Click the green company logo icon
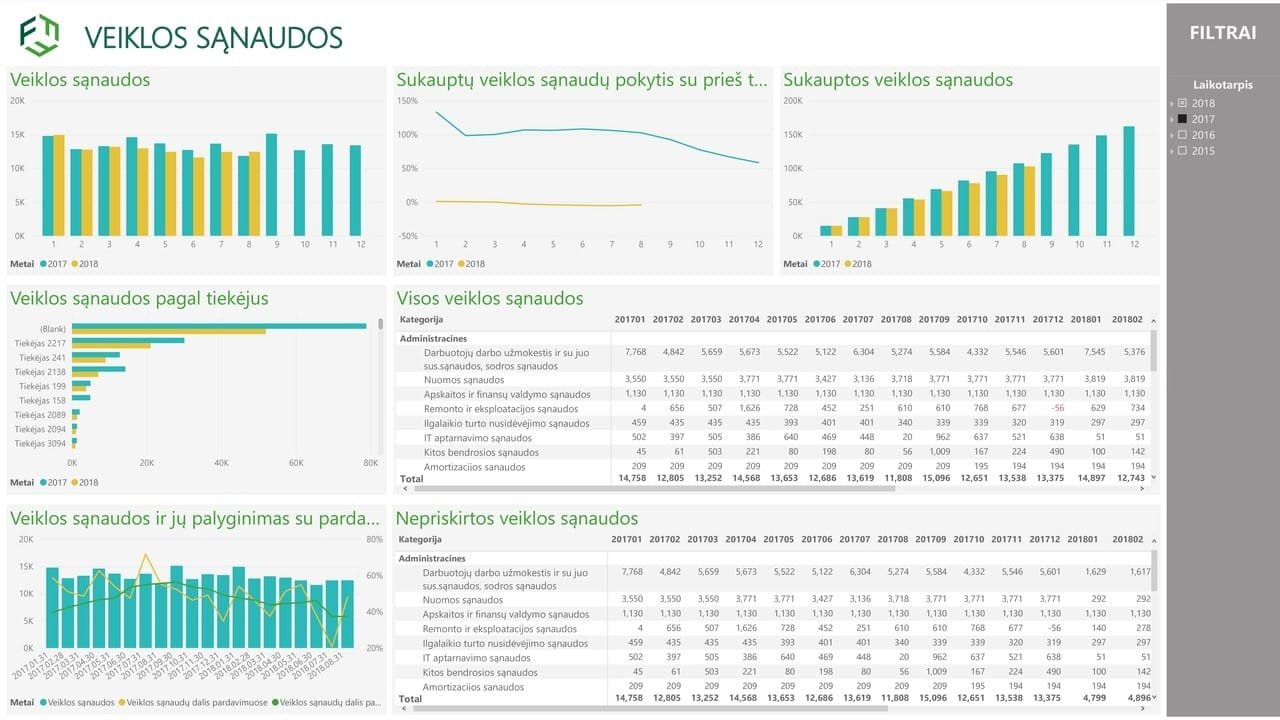 pos(40,35)
